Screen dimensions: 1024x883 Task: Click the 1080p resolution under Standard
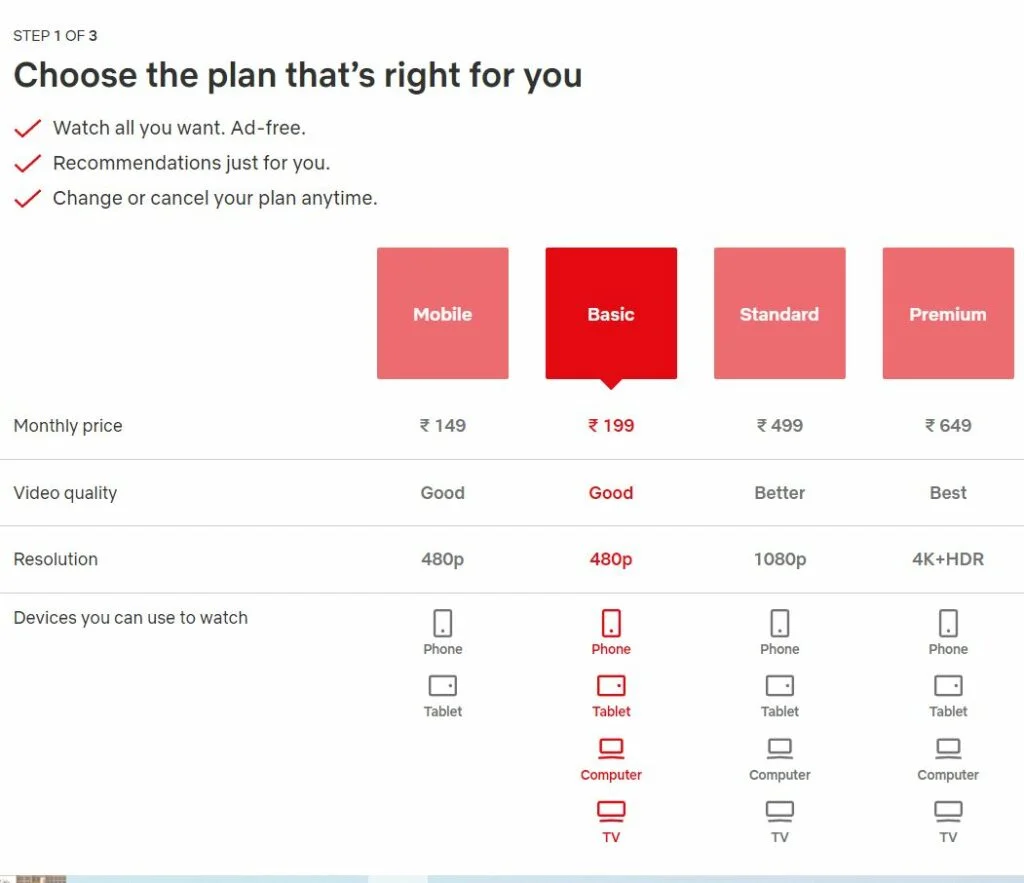click(x=780, y=559)
